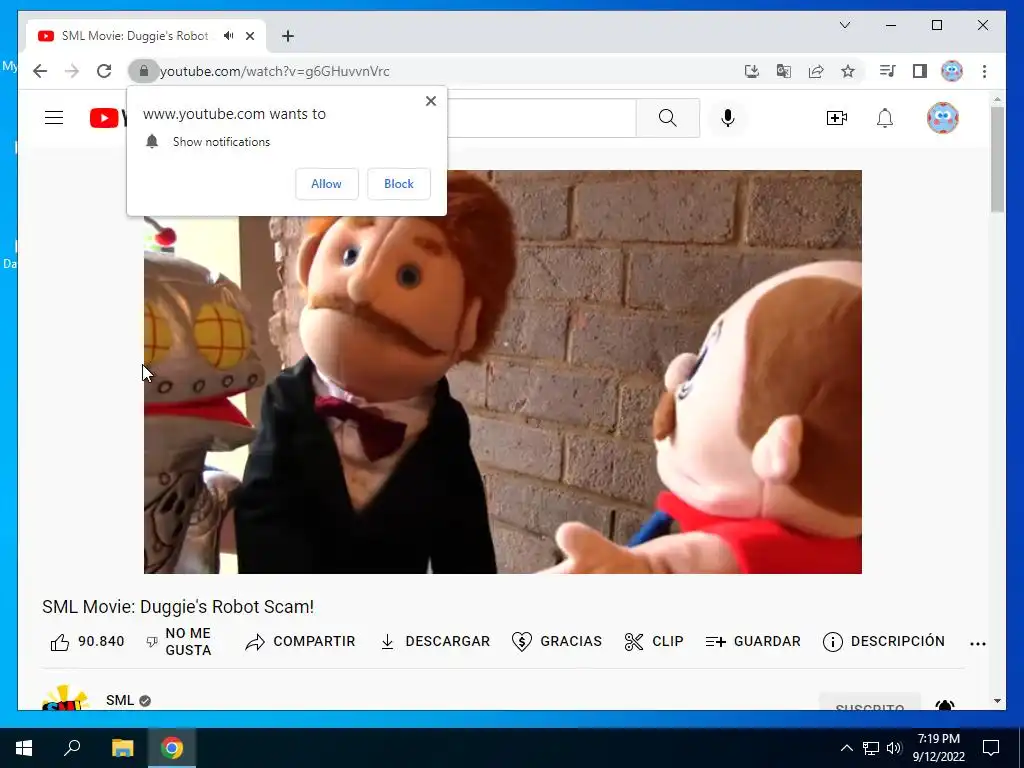This screenshot has height=768, width=1024.
Task: Open more actions three-dot menu under video
Action: click(x=978, y=643)
